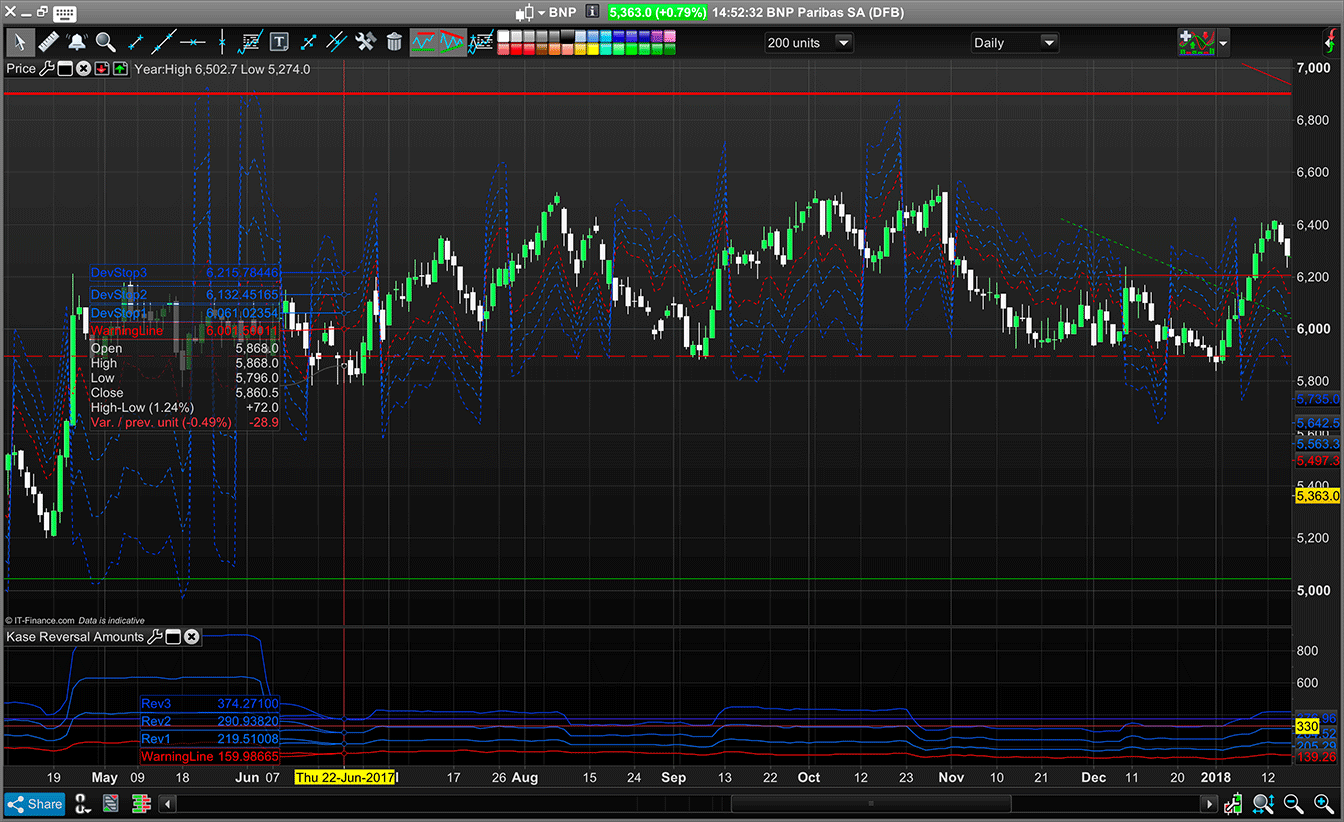Toggle the on-screen keyboard icon
The height and width of the screenshot is (822, 1344).
(x=64, y=13)
